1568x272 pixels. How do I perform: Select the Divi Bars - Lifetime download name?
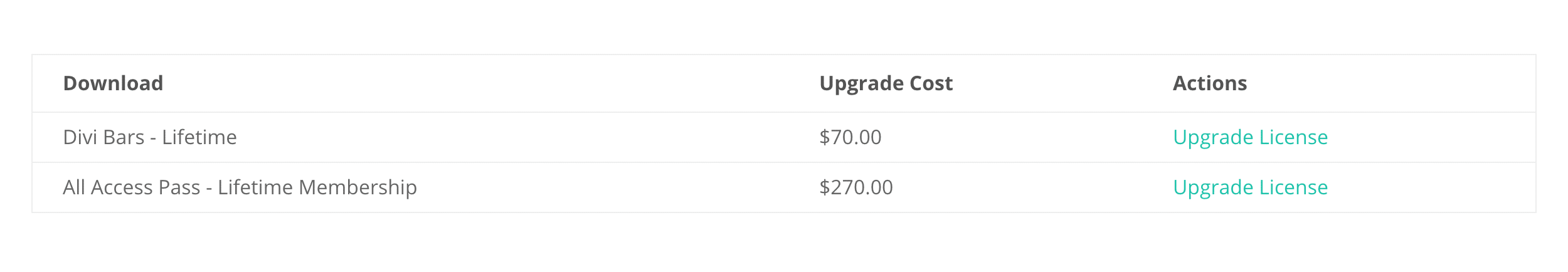(150, 137)
